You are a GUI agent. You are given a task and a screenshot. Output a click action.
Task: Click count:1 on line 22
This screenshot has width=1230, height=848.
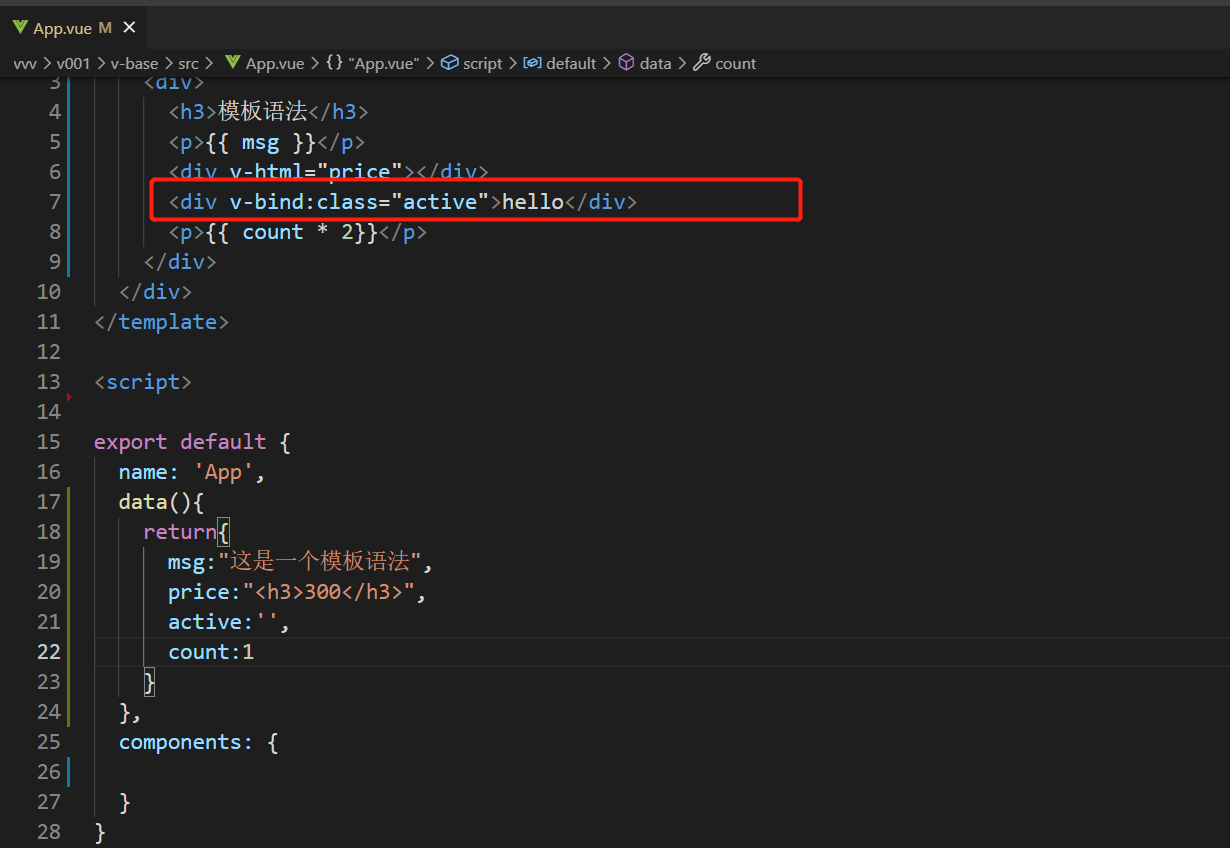pos(211,652)
